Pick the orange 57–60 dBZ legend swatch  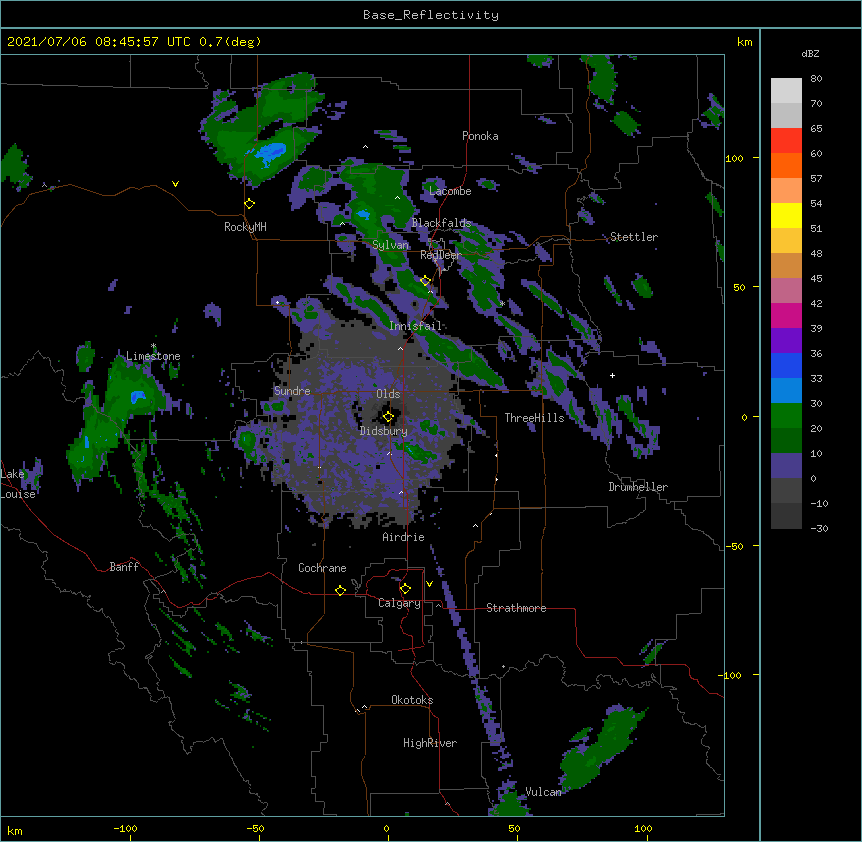(786, 165)
